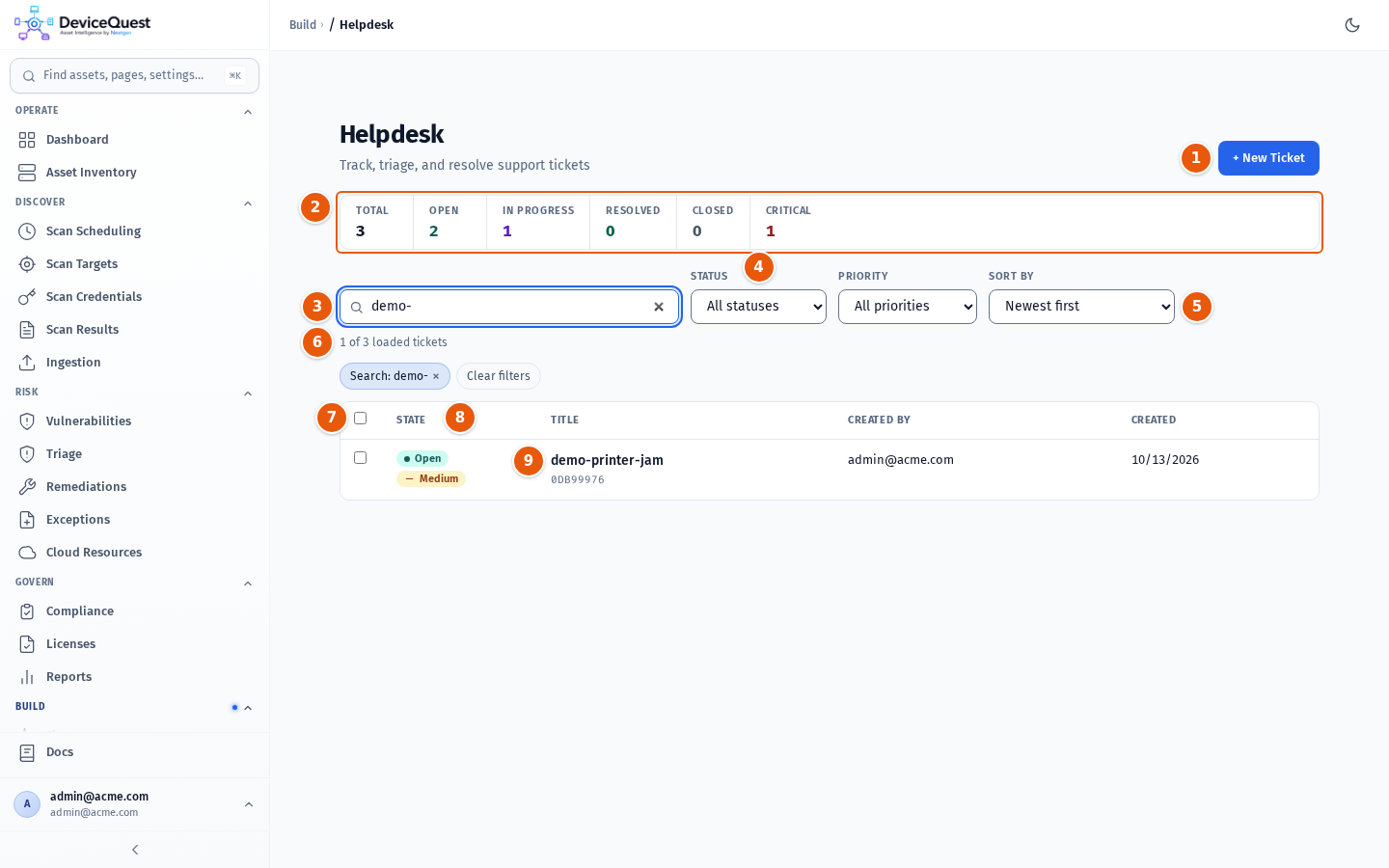
Task: Click the Clear filters button
Action: click(499, 376)
